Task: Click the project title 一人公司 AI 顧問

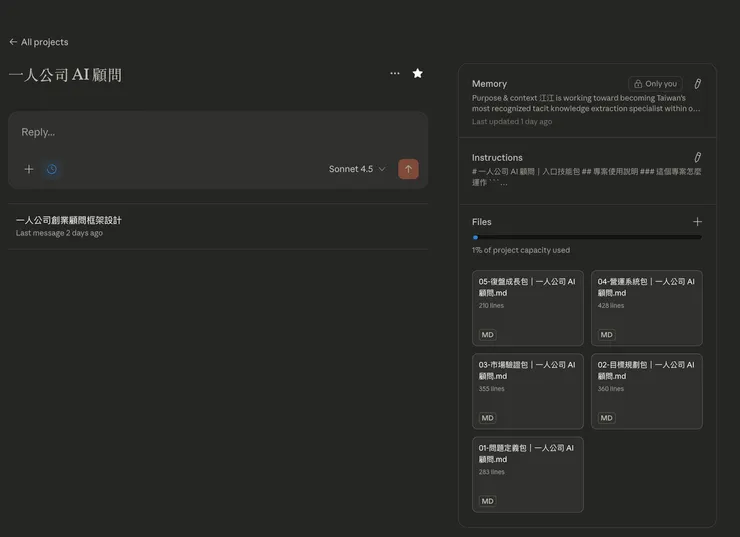Action: [x=65, y=75]
